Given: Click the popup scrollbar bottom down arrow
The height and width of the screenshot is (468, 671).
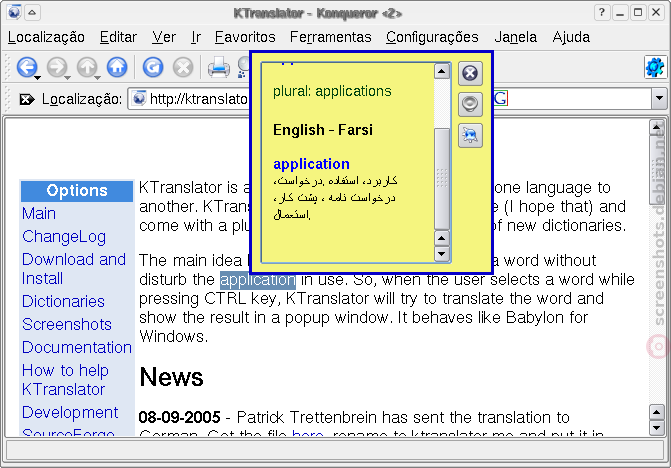Looking at the screenshot, I should pos(442,254).
